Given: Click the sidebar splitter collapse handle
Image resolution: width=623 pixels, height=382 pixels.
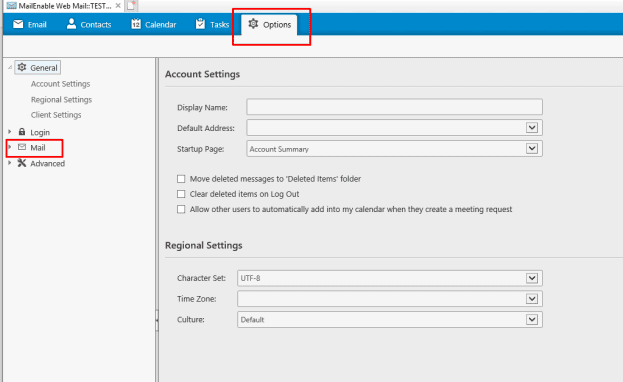Looking at the screenshot, I should coord(157,319).
